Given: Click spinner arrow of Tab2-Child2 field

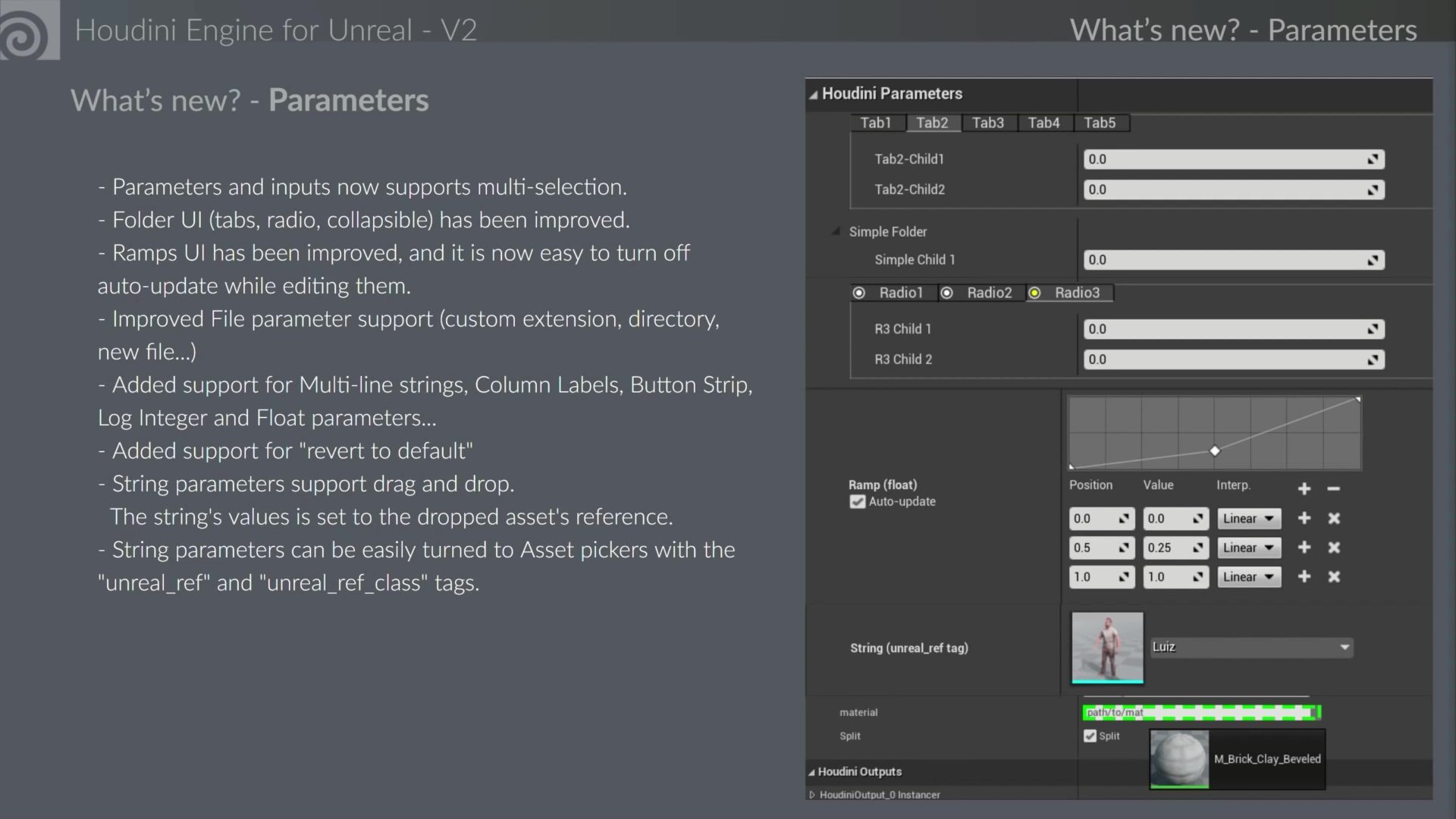Looking at the screenshot, I should [1373, 190].
